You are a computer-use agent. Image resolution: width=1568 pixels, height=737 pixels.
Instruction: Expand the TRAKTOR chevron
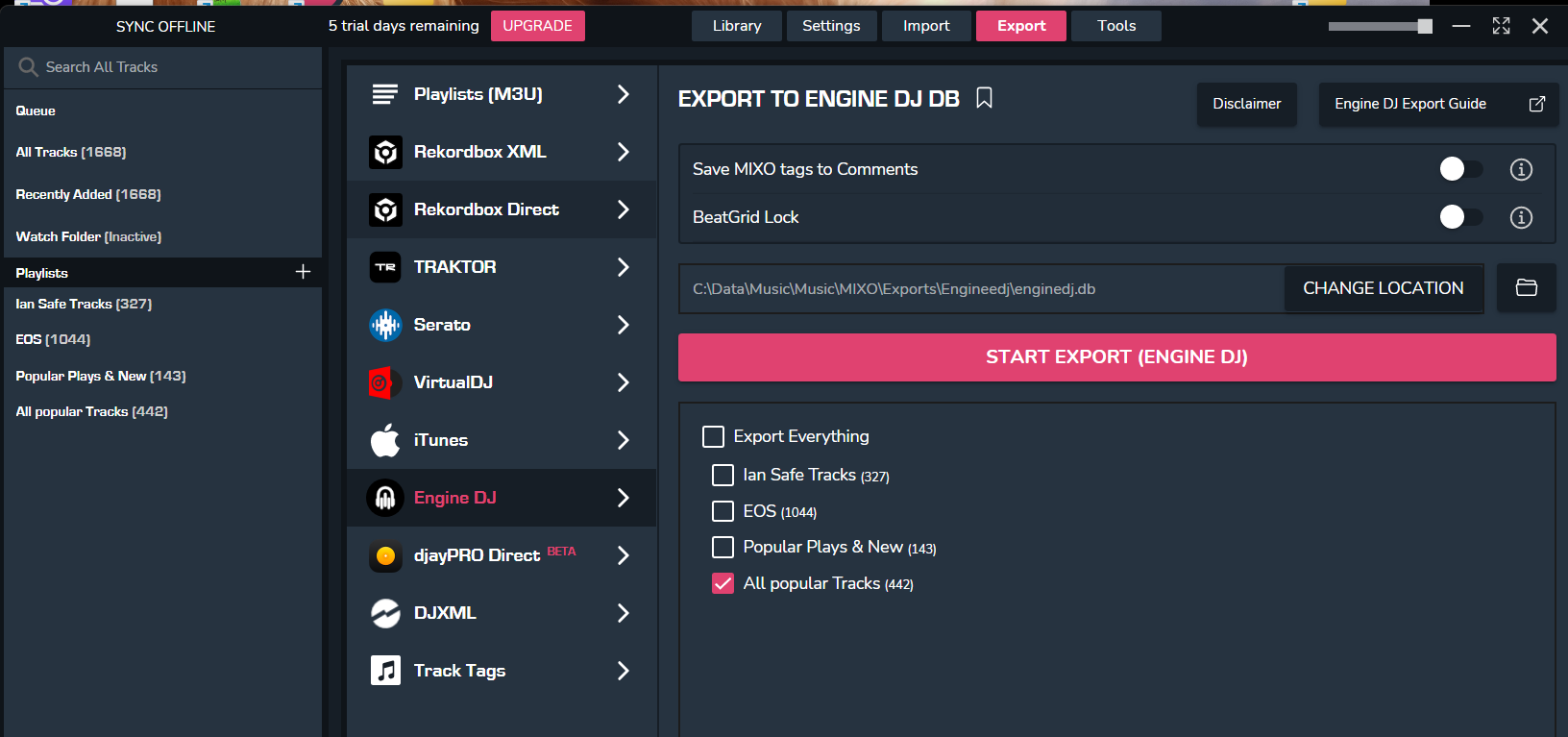[624, 267]
